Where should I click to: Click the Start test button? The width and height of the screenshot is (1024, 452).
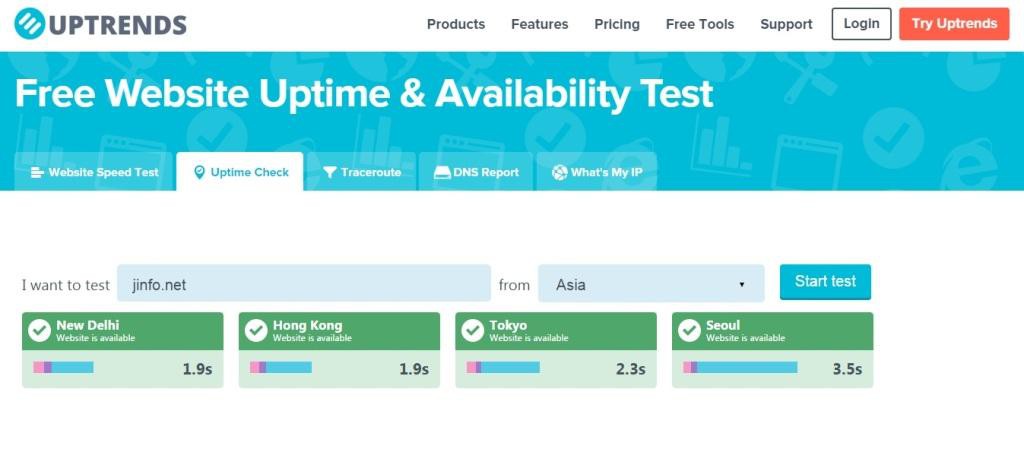(x=825, y=282)
